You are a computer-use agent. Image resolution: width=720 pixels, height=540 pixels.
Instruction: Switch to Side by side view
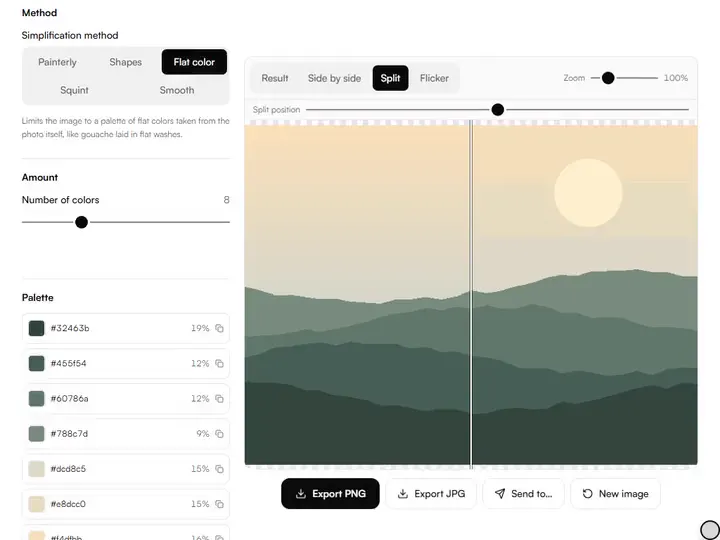pyautogui.click(x=334, y=78)
